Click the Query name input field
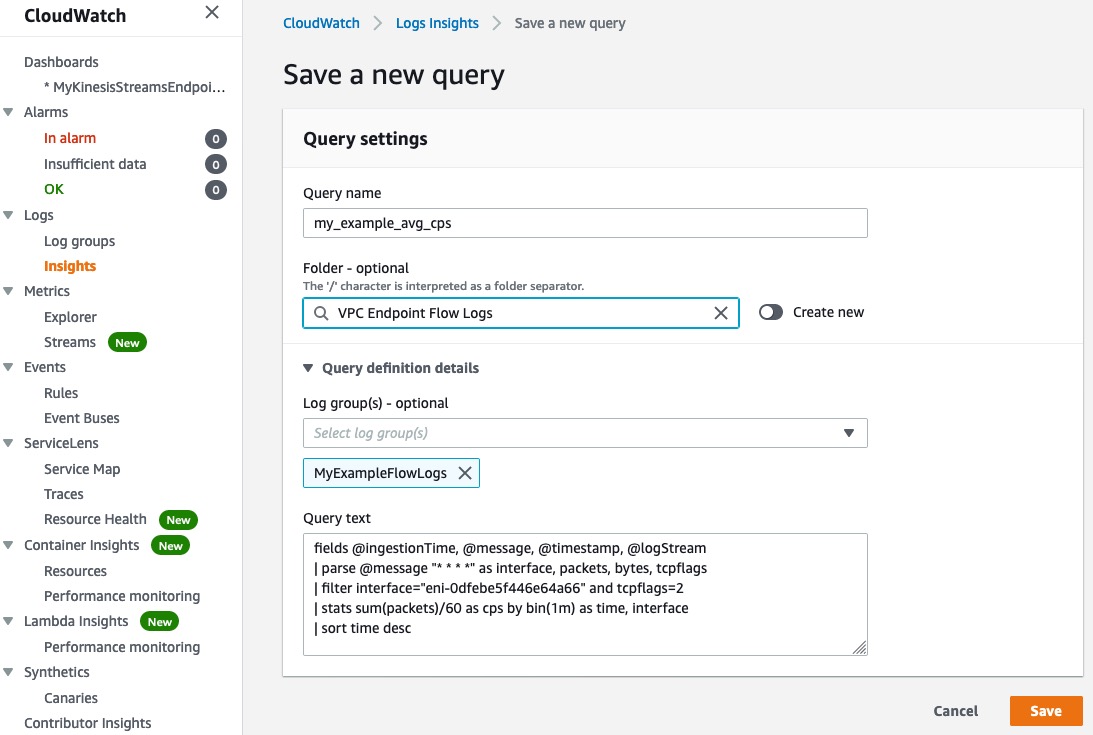 (x=585, y=223)
